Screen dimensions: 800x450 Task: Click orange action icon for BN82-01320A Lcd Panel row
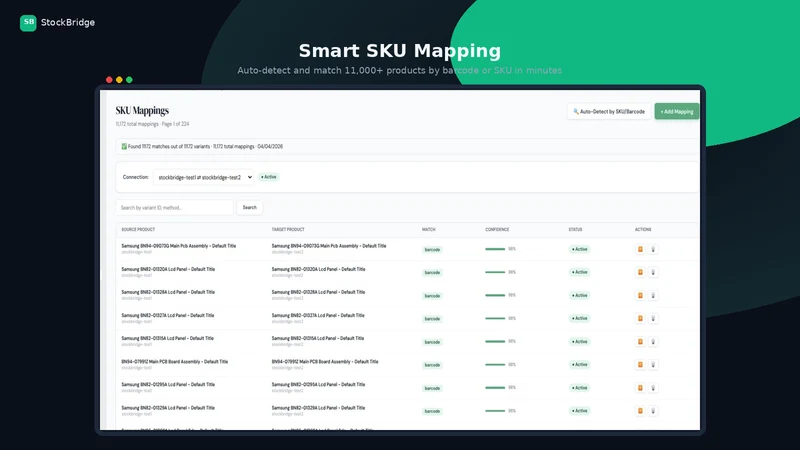click(640, 272)
